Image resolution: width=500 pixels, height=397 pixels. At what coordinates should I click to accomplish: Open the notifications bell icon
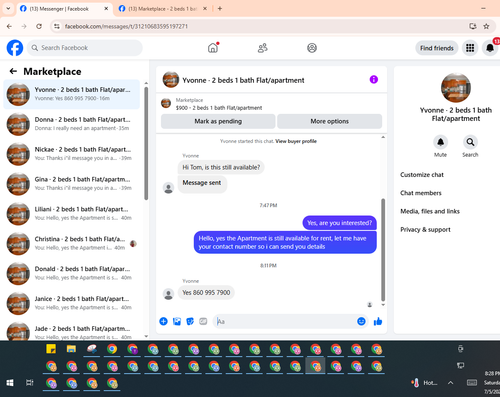[490, 48]
